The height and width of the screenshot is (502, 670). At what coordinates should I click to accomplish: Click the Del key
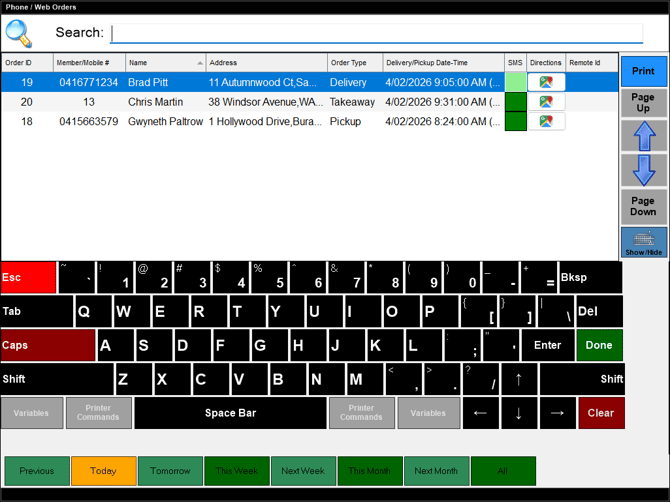(599, 311)
